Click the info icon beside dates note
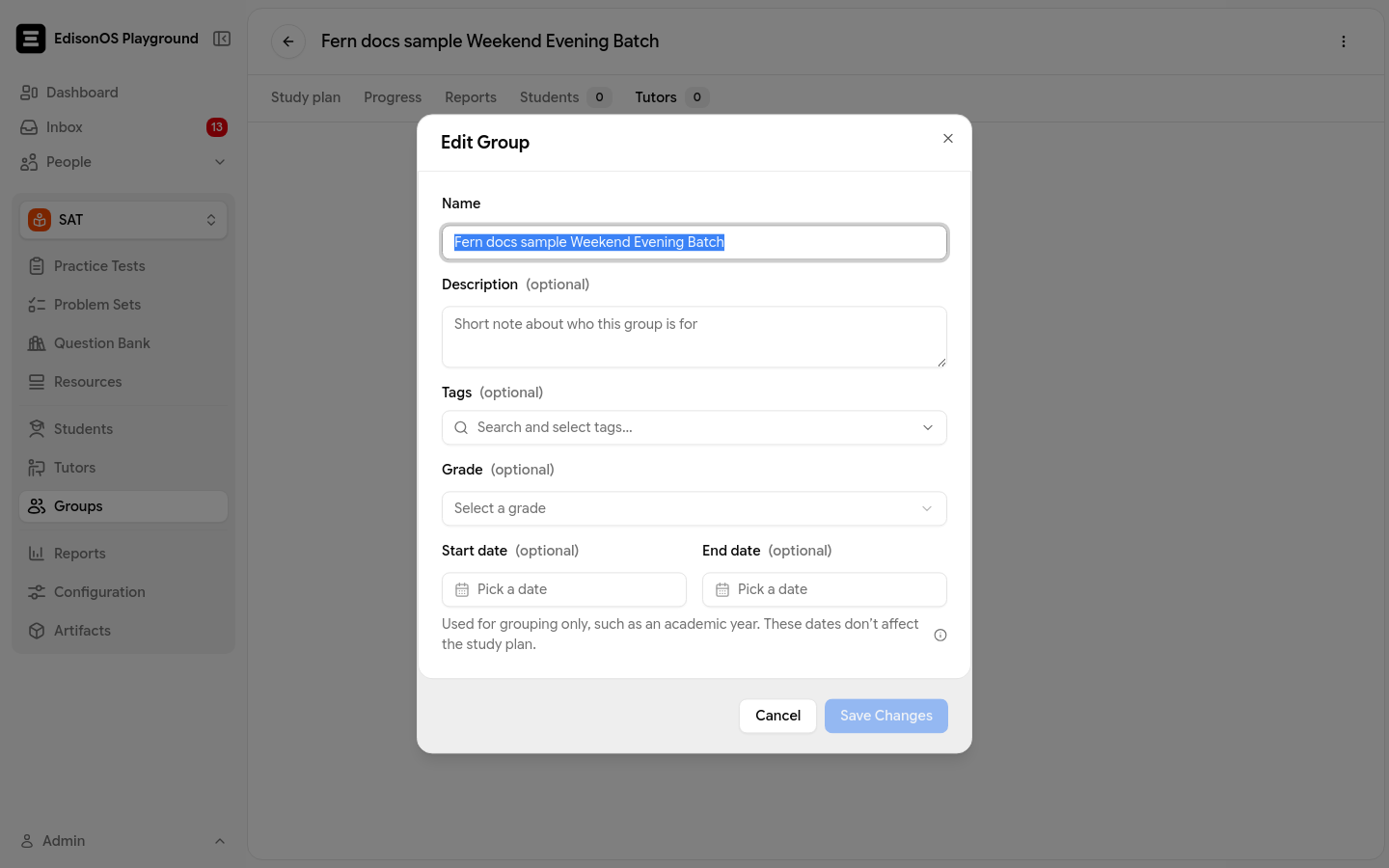The image size is (1389, 868). (x=940, y=635)
